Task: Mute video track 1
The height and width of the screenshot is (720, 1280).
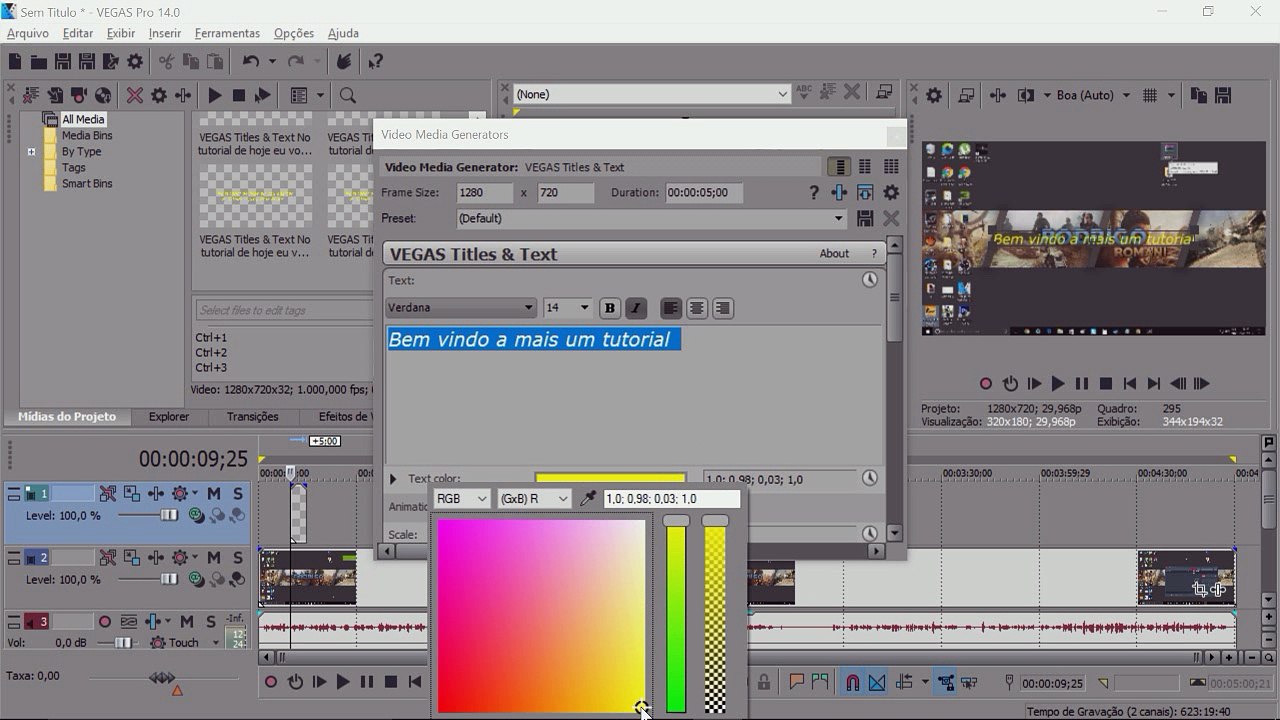Action: pos(214,494)
